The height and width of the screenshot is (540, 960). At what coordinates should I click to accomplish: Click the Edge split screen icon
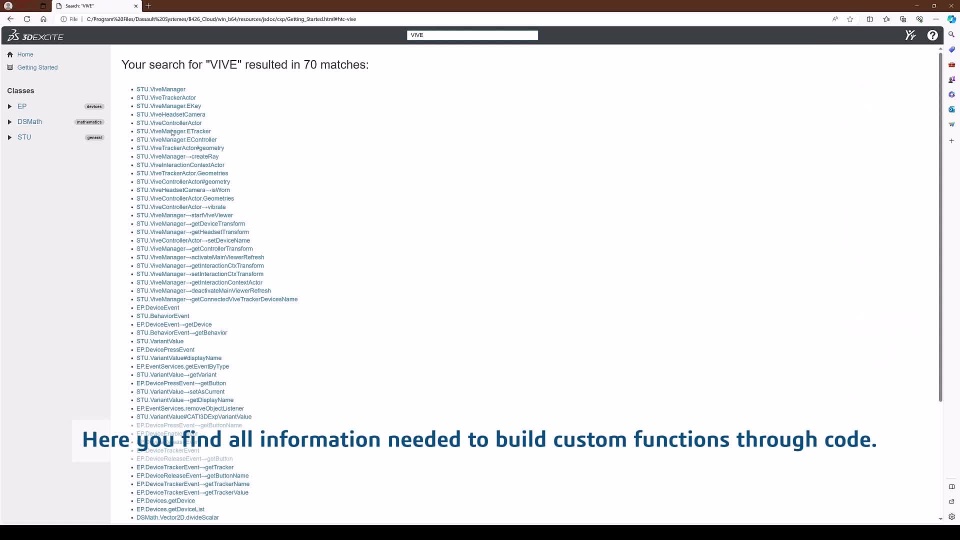(x=870, y=19)
